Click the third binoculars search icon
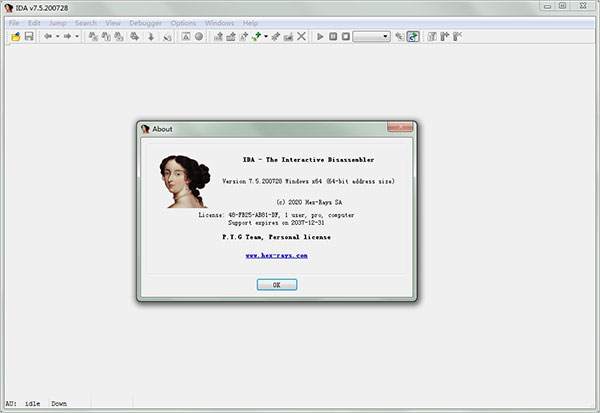600x413 pixels. (x=119, y=36)
